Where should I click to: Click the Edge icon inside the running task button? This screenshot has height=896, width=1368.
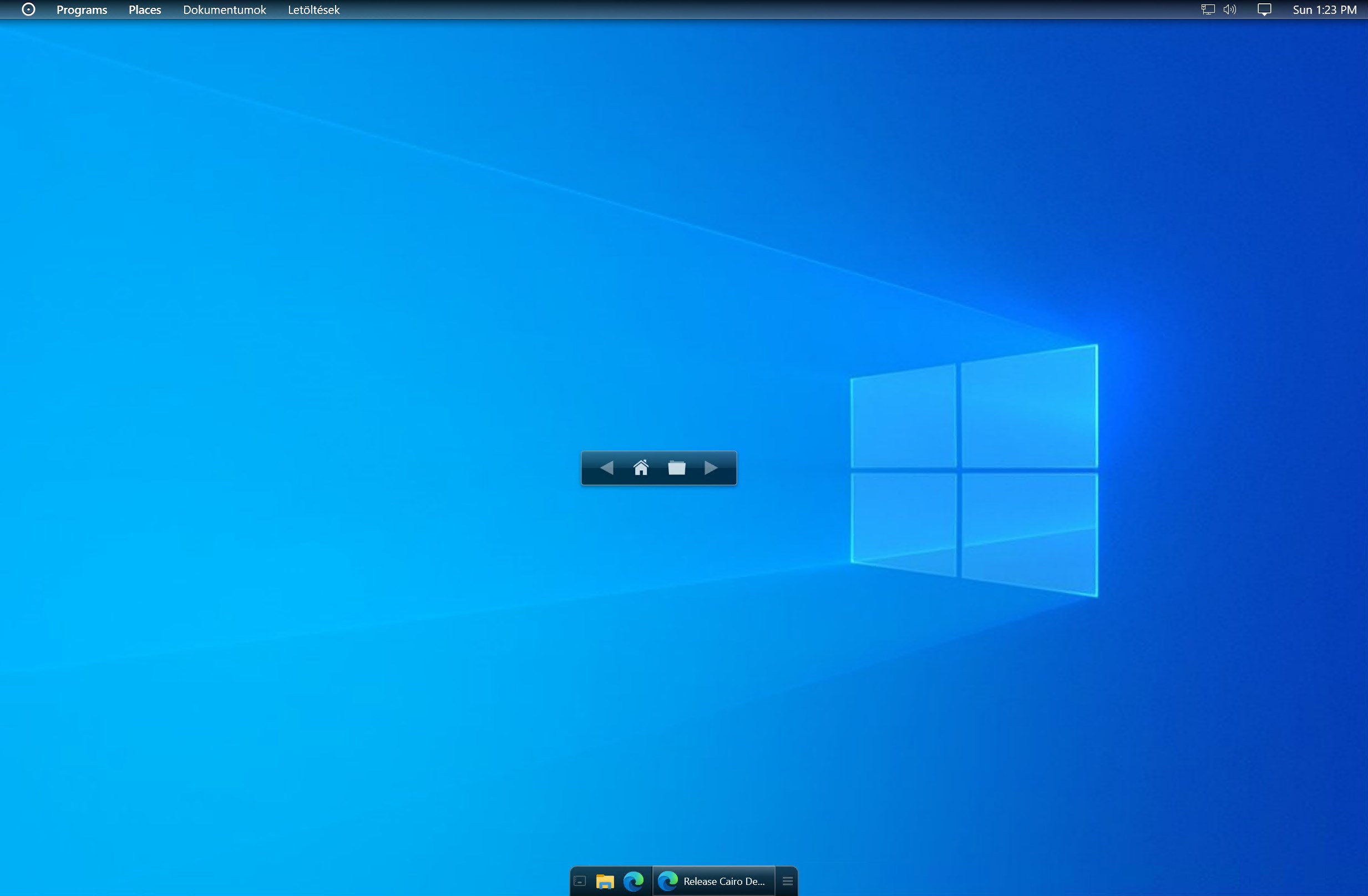pos(668,881)
